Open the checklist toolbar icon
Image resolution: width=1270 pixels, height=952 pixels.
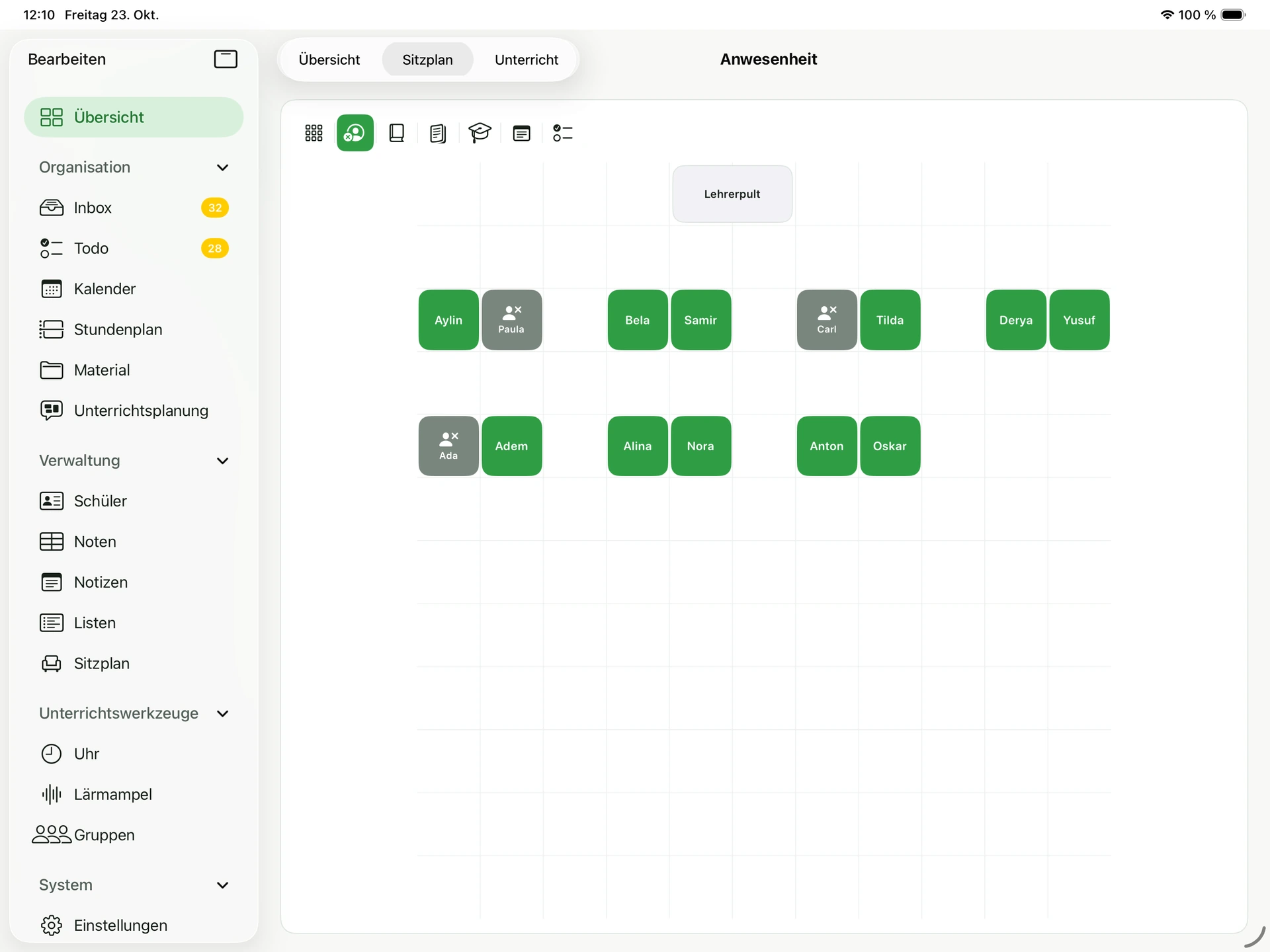click(563, 133)
